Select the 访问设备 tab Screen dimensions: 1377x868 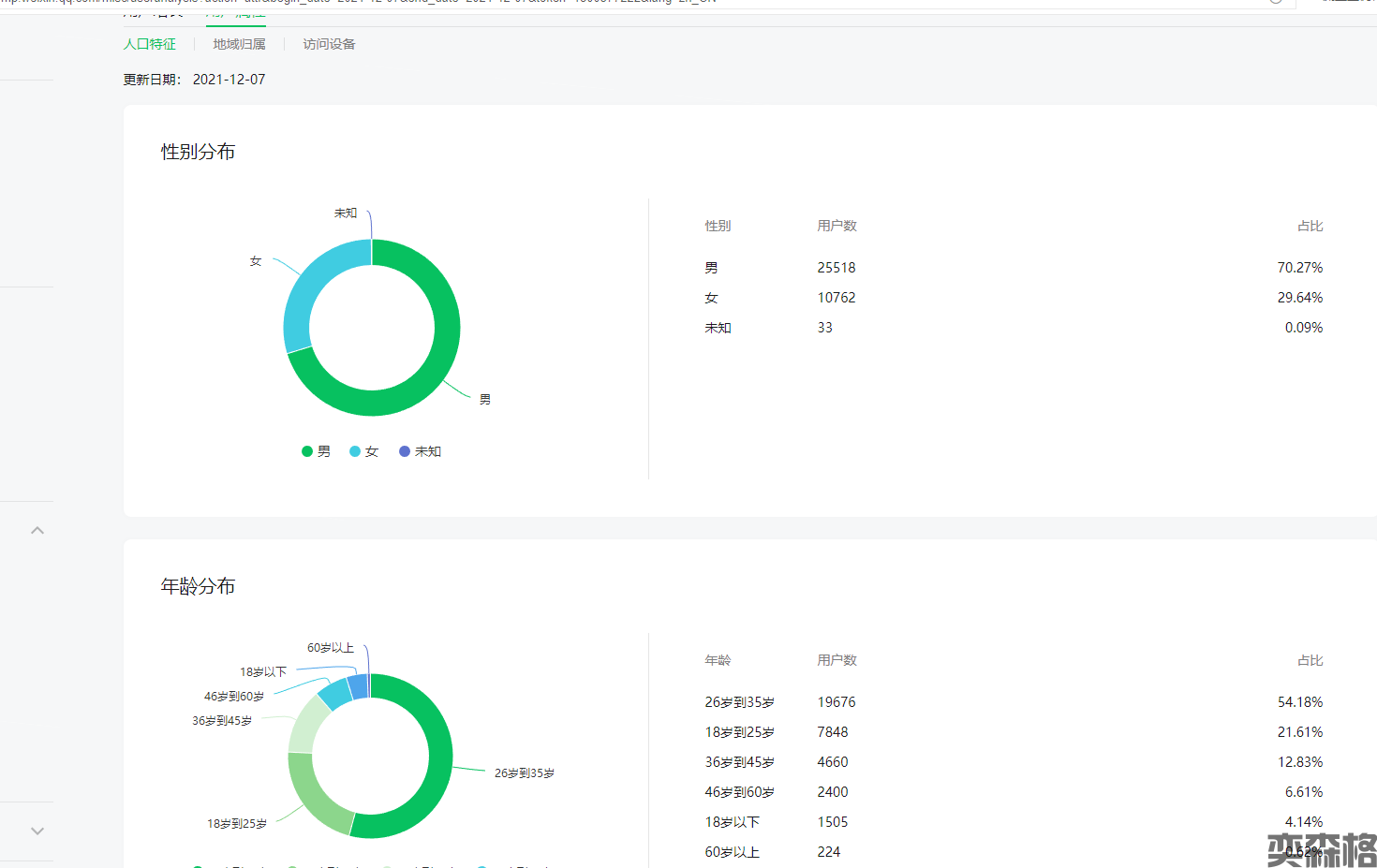329,44
